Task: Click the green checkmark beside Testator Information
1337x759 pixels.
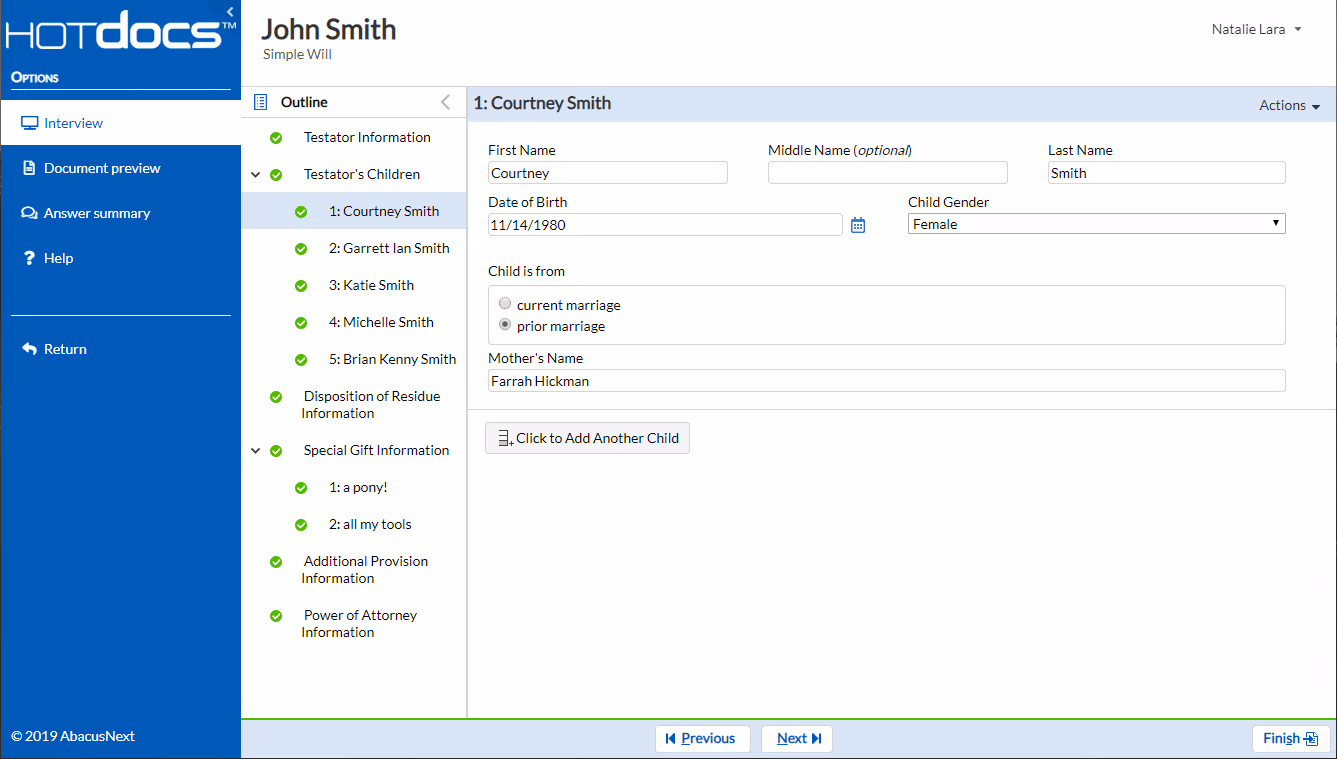Action: 275,137
